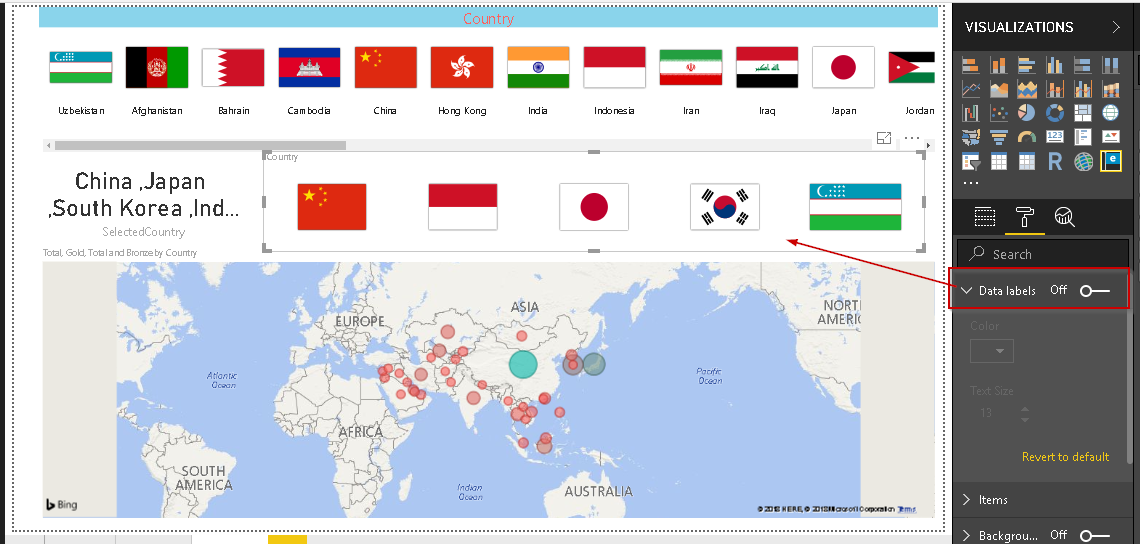Choose the funnel chart visual
The width and height of the screenshot is (1140, 544).
coord(999,137)
